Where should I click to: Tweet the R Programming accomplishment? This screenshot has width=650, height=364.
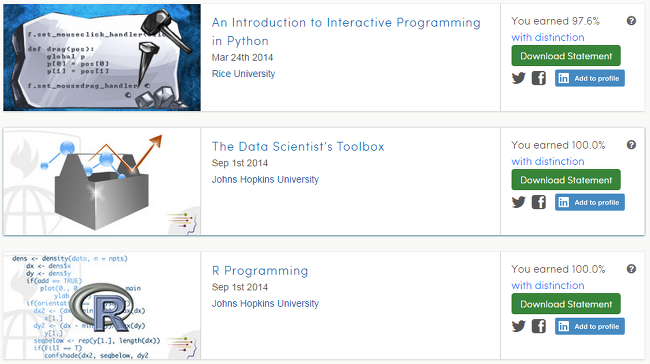pos(519,326)
